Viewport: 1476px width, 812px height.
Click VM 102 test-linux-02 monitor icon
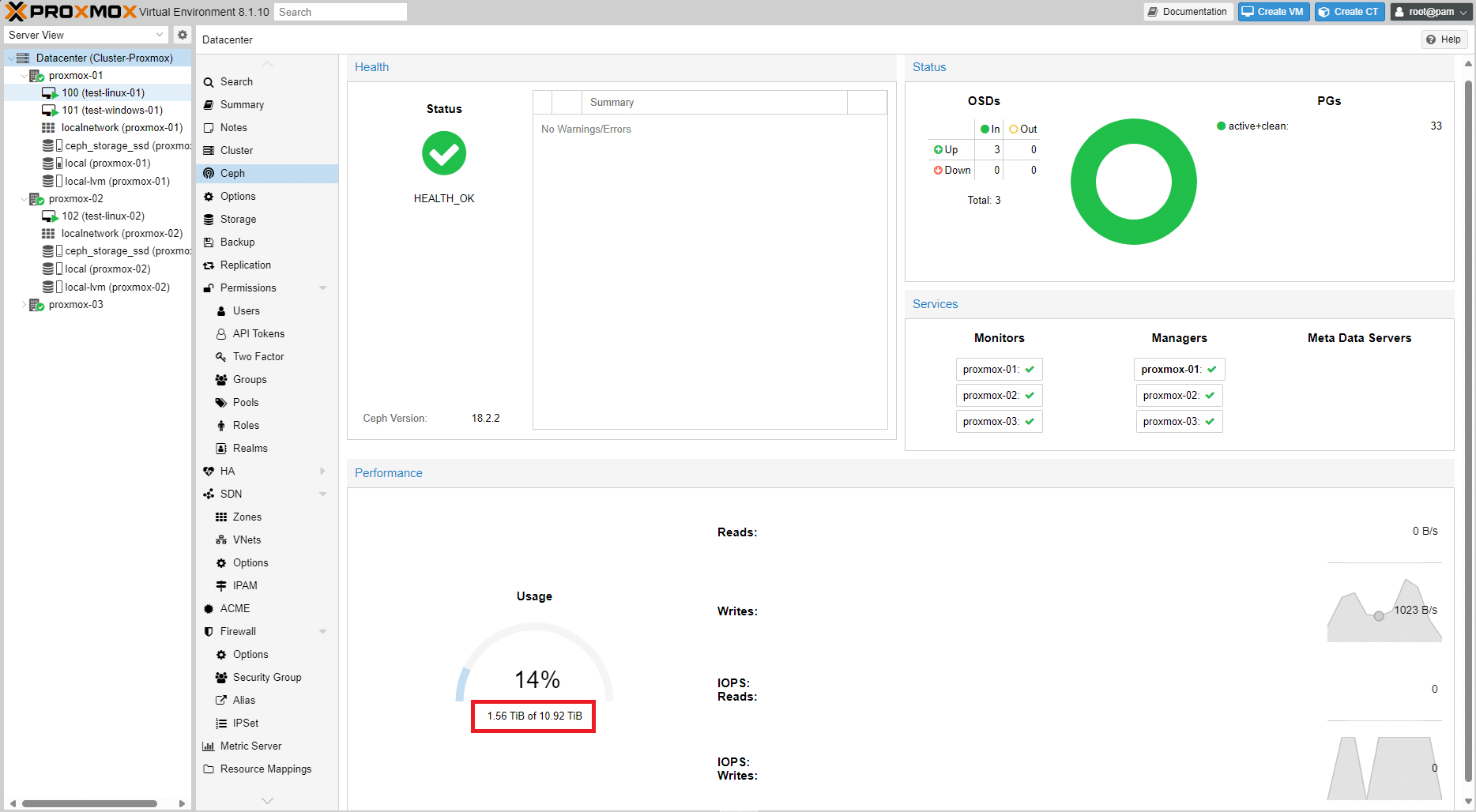tap(50, 216)
